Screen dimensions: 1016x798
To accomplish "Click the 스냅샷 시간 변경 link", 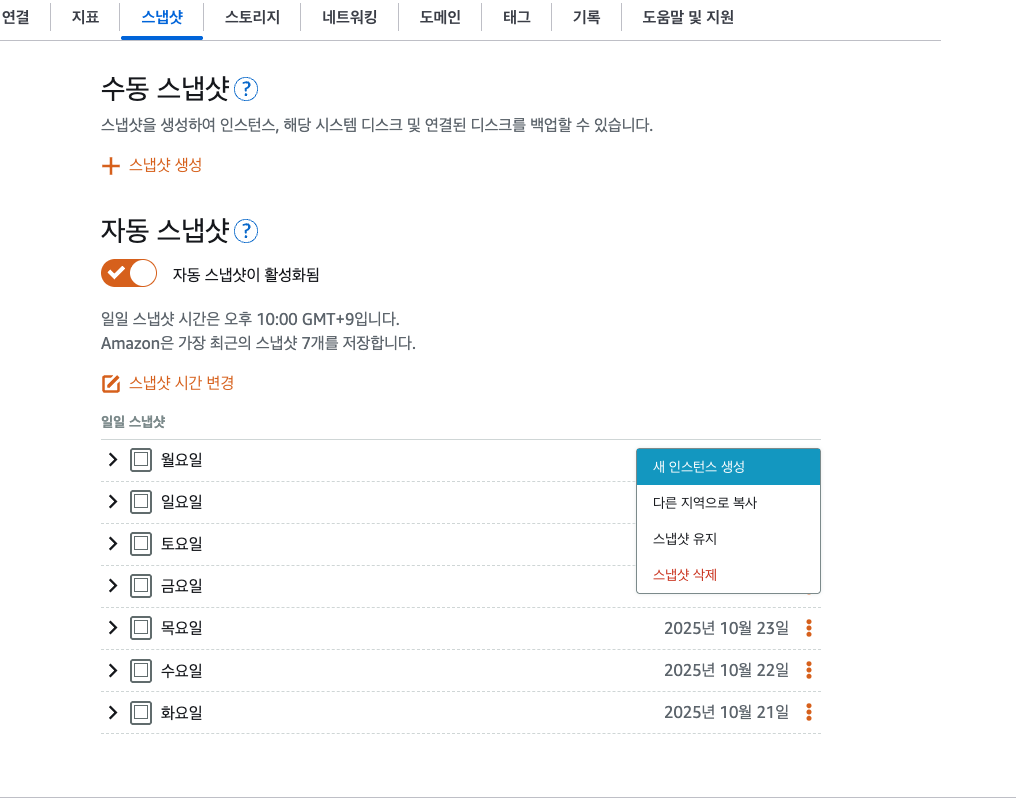I will tap(181, 383).
